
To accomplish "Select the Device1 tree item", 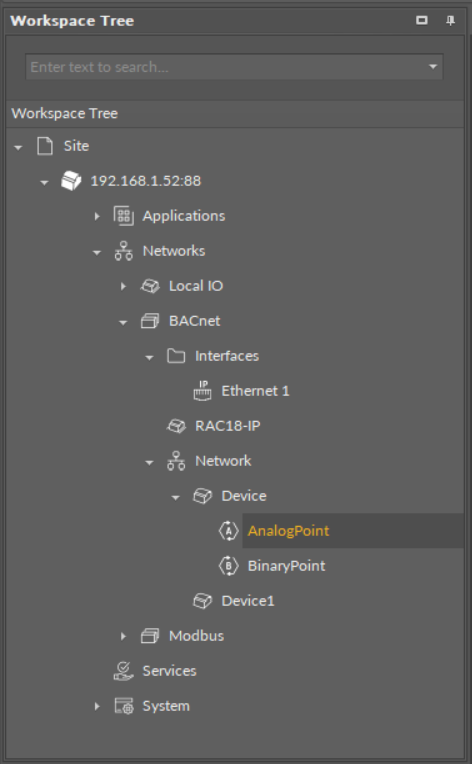I will [248, 601].
